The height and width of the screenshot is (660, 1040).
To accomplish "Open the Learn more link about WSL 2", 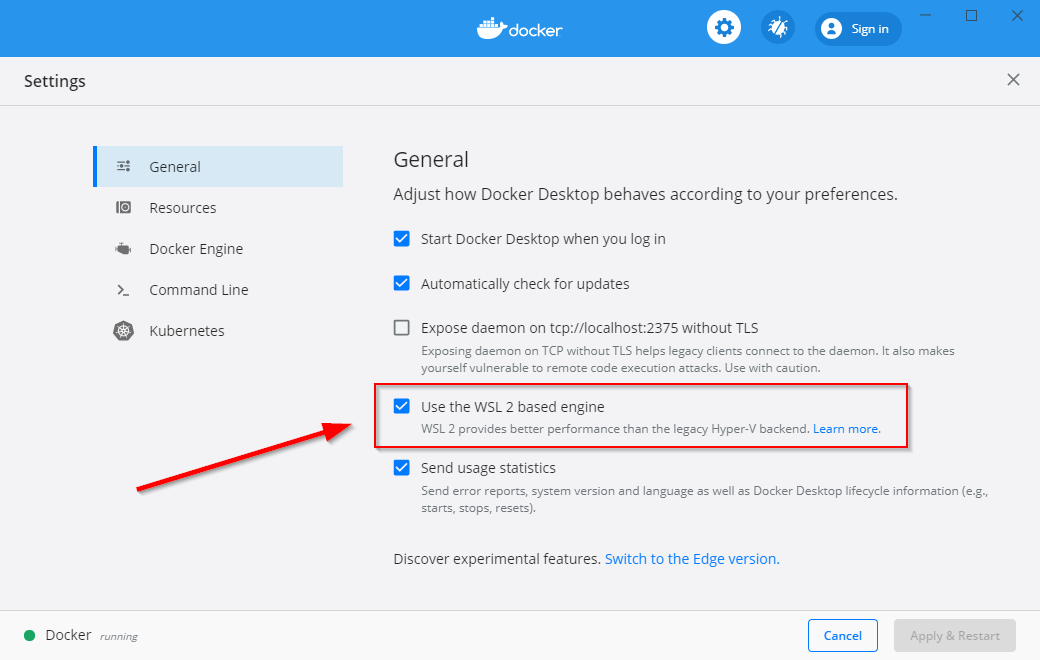I will point(846,429).
